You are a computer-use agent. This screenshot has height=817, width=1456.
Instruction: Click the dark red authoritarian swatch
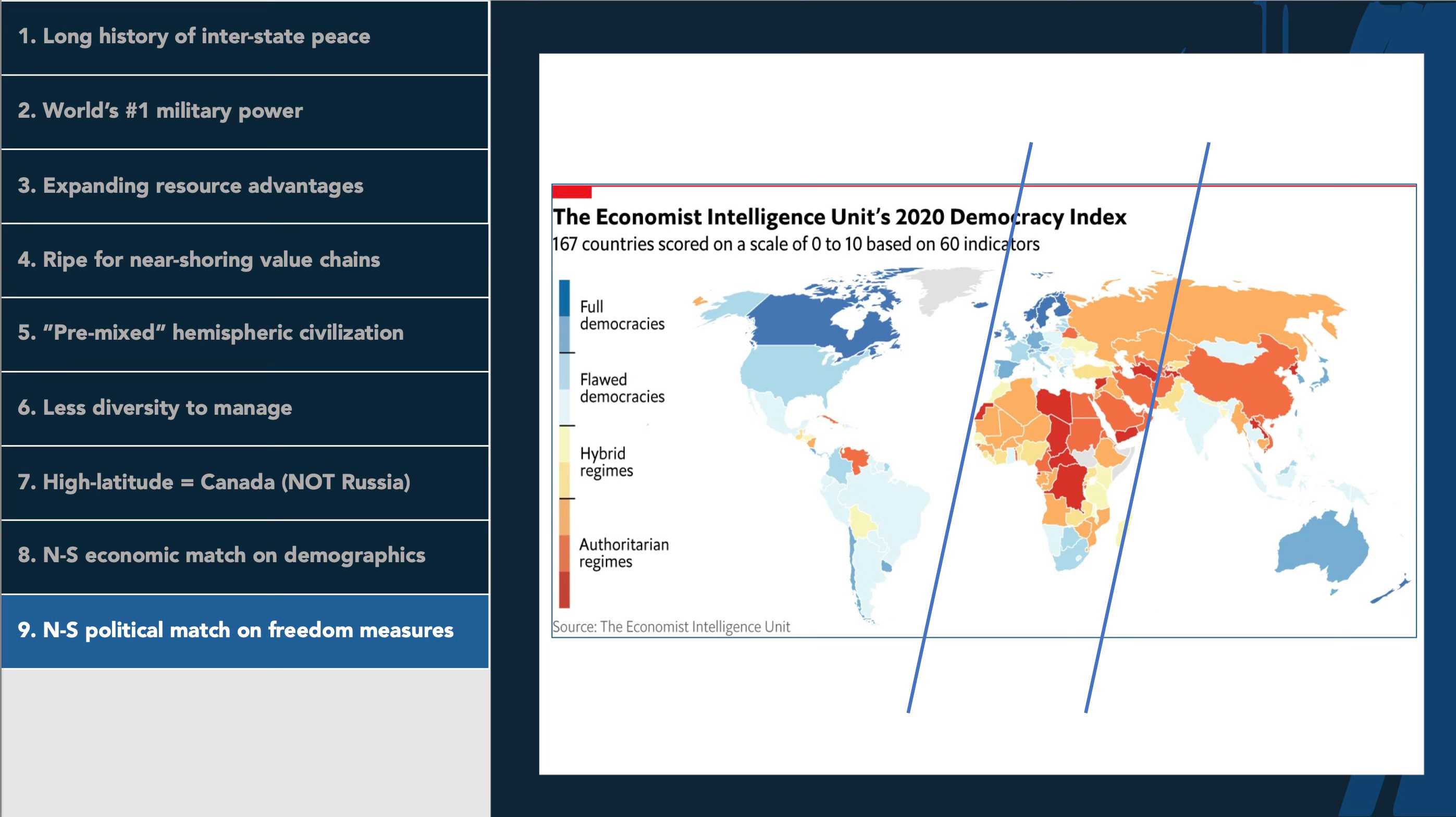pos(564,590)
